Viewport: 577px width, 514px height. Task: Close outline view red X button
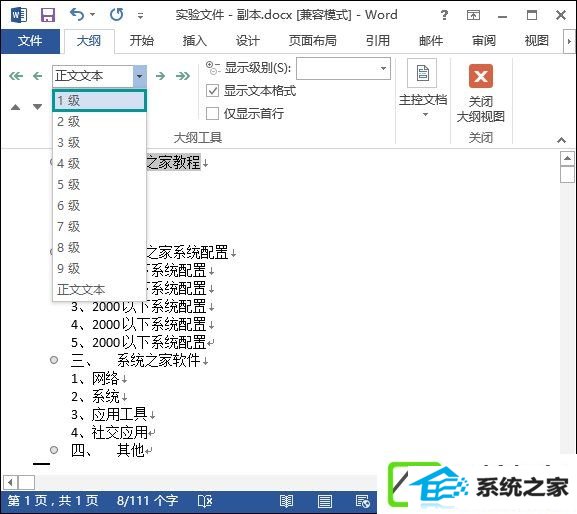click(x=481, y=76)
